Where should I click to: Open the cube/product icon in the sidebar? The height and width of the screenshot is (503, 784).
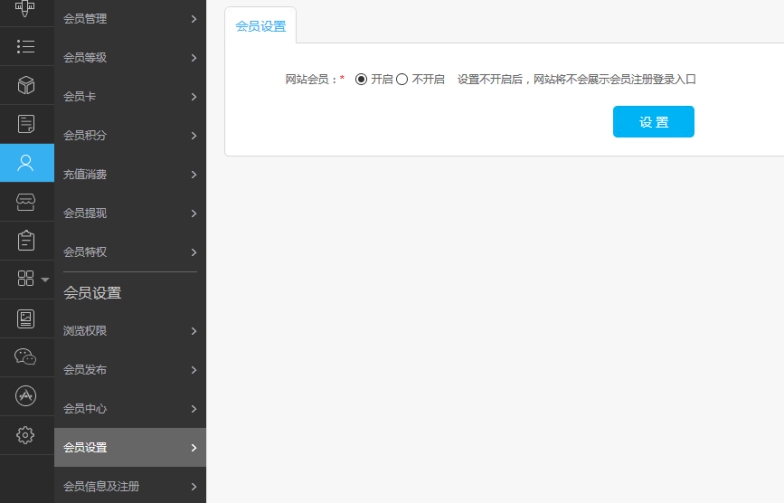pos(26,85)
